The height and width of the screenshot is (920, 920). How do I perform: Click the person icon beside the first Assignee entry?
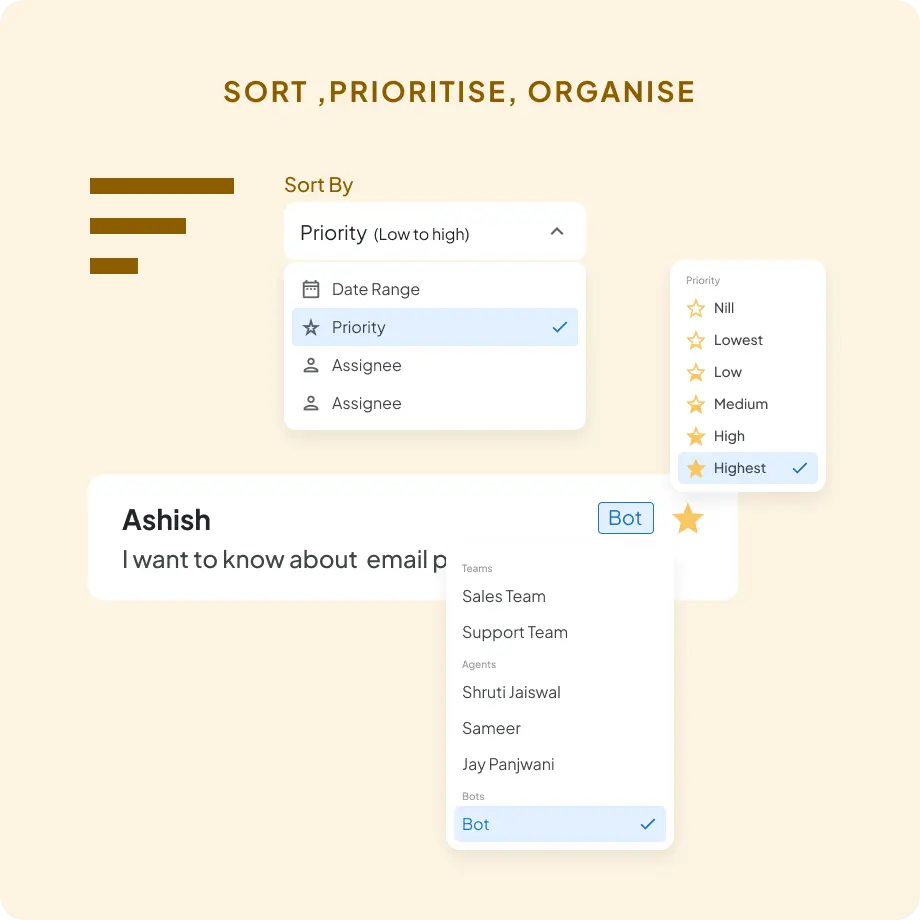[x=312, y=365]
